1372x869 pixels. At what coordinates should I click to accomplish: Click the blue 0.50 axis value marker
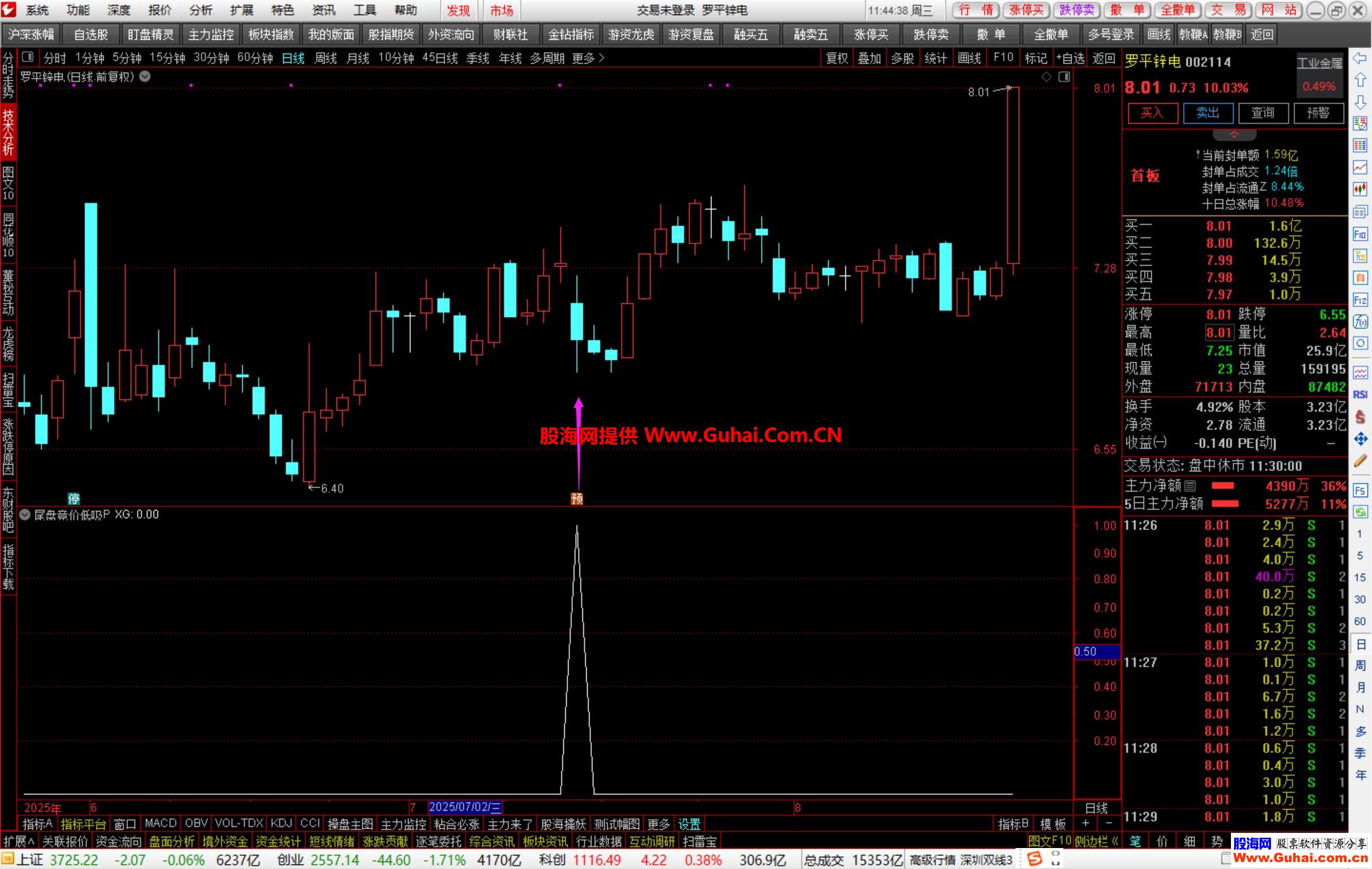coord(1096,652)
